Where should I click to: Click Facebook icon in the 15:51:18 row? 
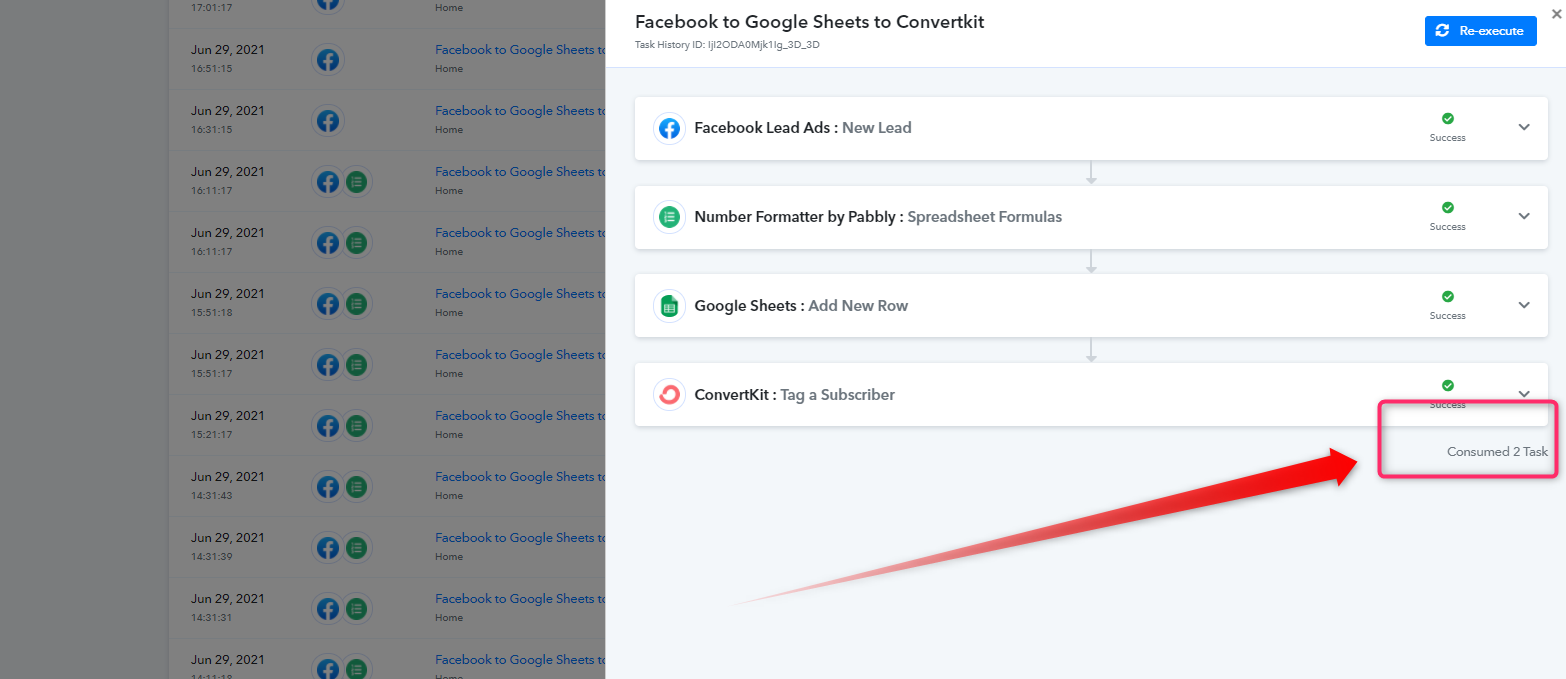(327, 304)
